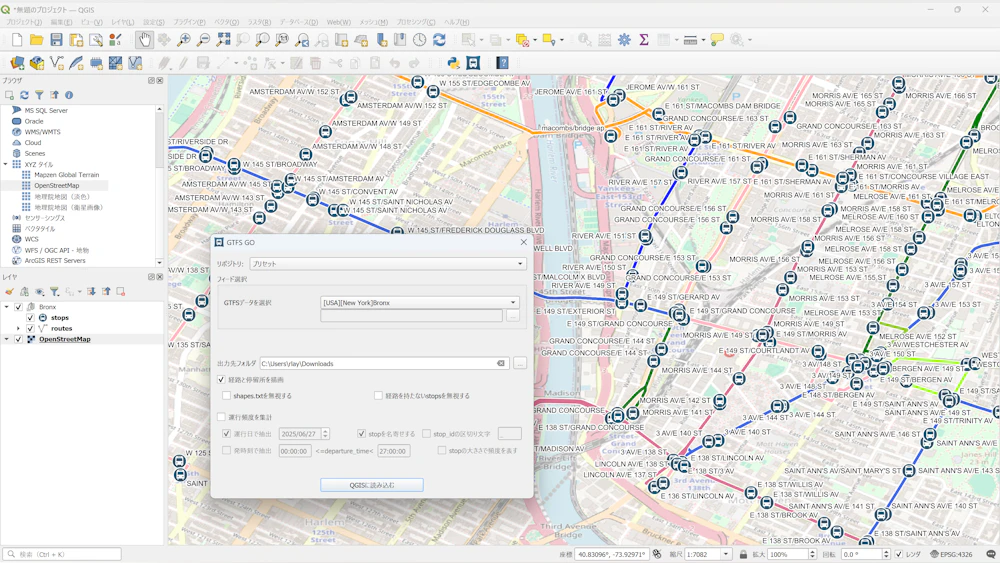
Task: Open the リポジトリ preset dropdown
Action: click(387, 264)
